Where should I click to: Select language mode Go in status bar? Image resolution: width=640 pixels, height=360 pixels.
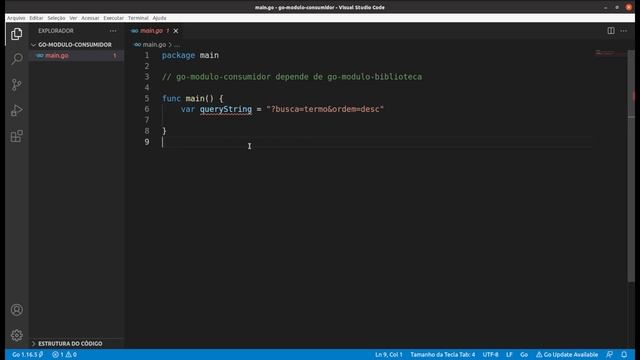point(524,355)
